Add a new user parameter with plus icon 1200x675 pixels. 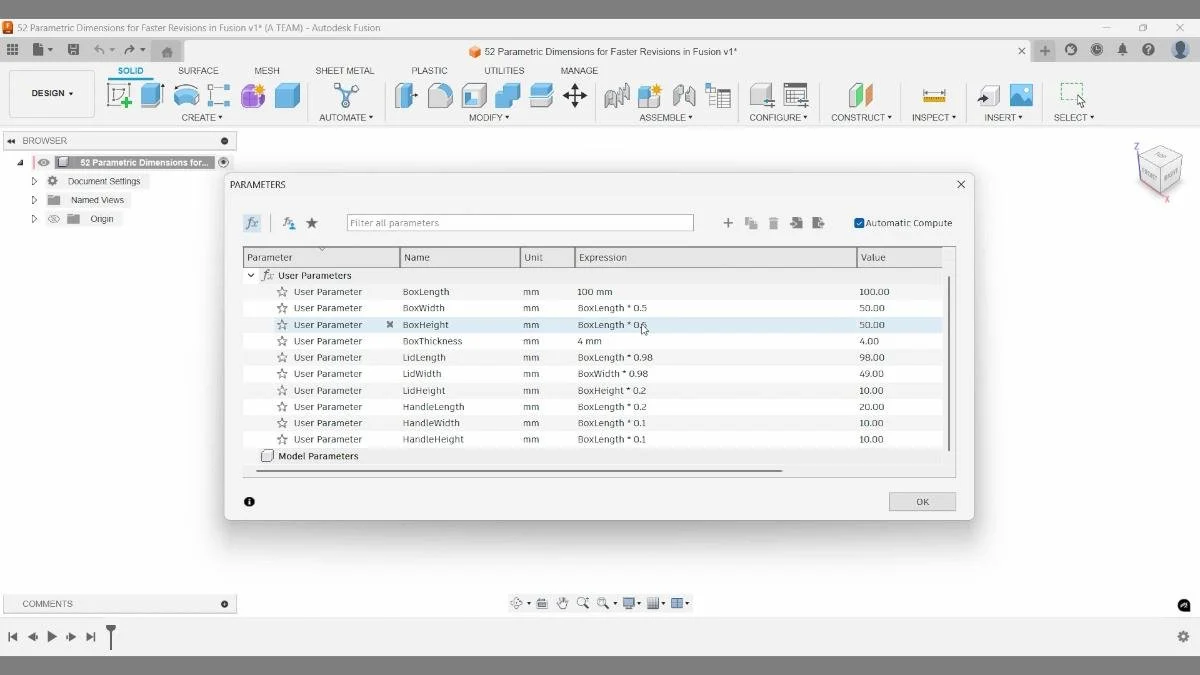728,222
